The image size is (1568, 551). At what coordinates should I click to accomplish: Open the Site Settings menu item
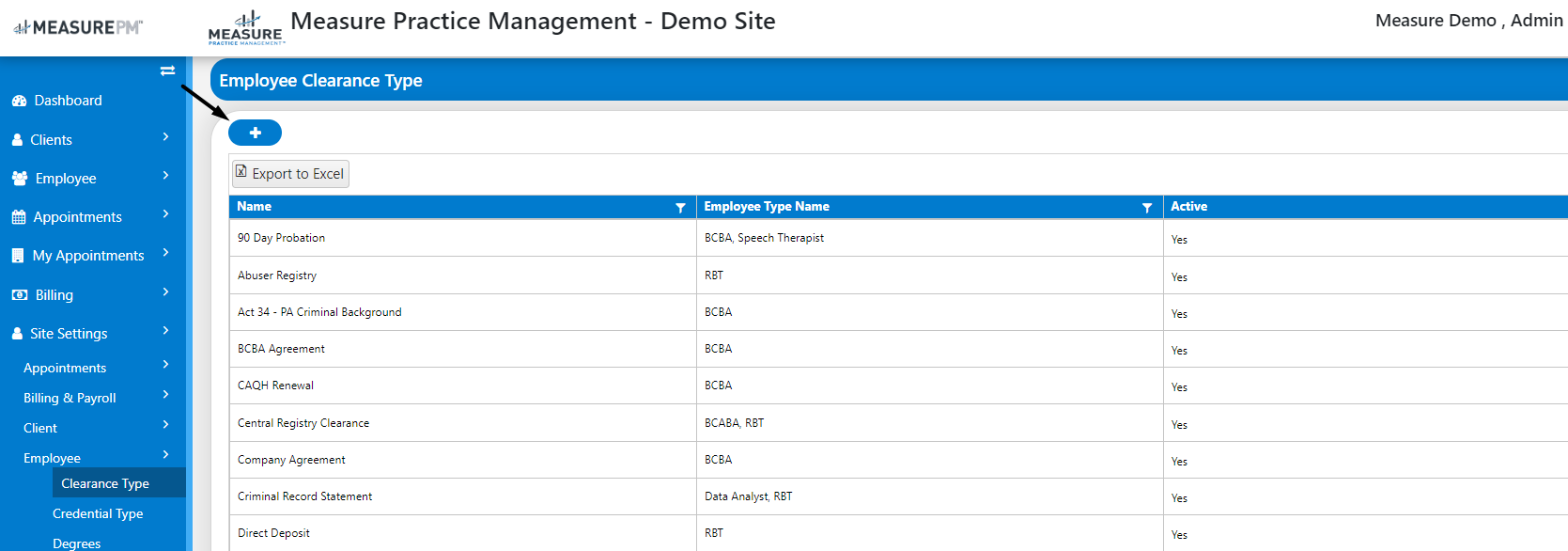point(69,334)
